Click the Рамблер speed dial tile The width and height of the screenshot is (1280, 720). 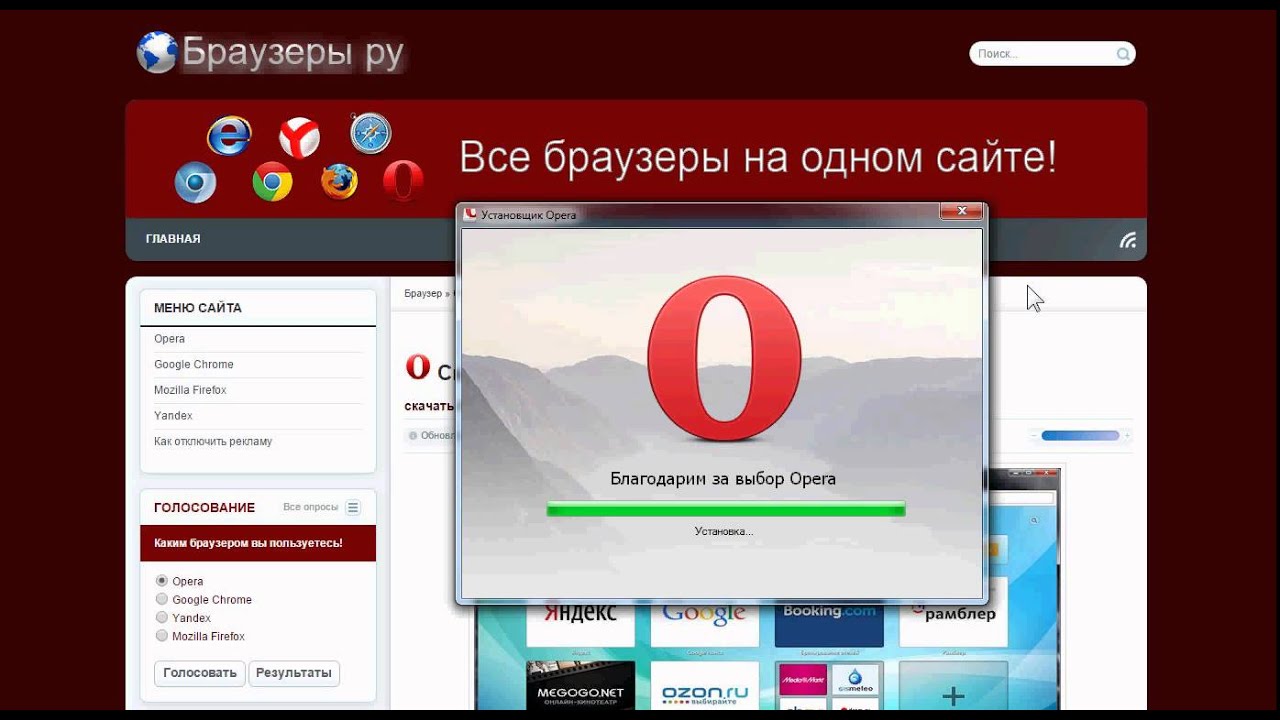click(x=953, y=612)
